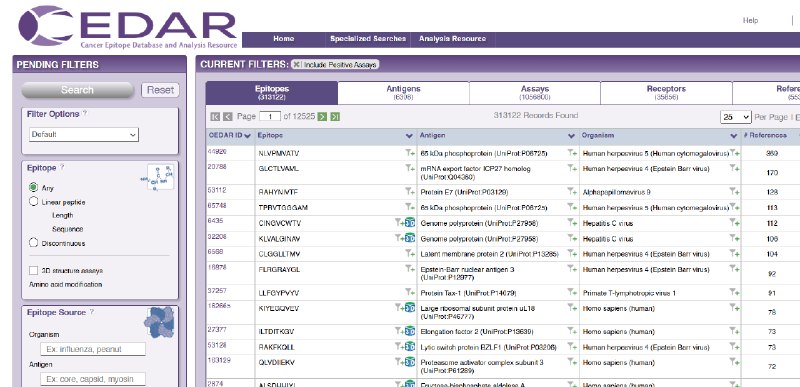Click the Search button

click(x=77, y=90)
